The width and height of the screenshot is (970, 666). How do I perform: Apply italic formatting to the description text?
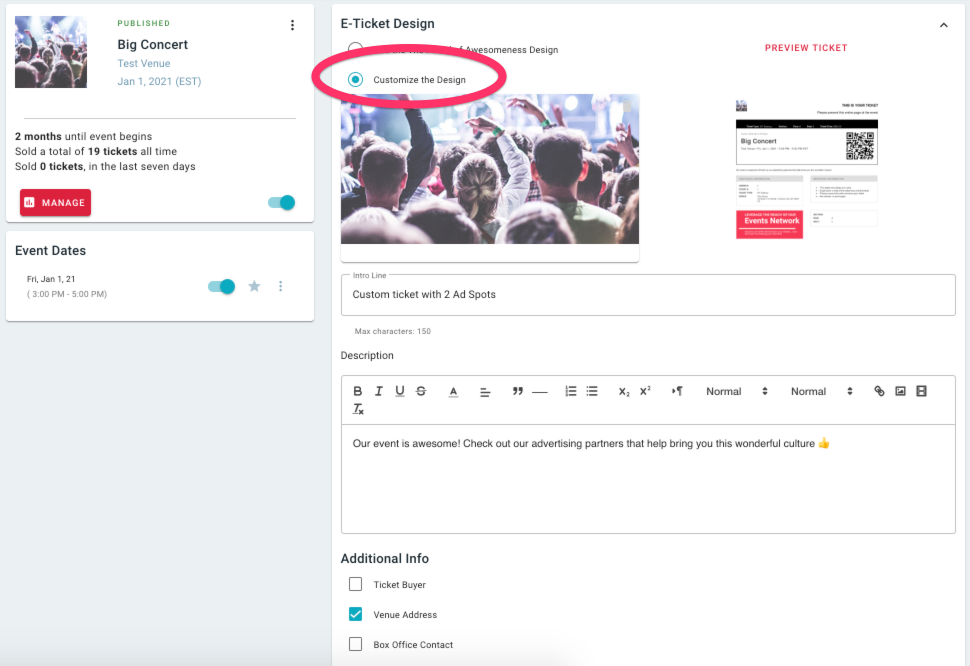(x=378, y=391)
